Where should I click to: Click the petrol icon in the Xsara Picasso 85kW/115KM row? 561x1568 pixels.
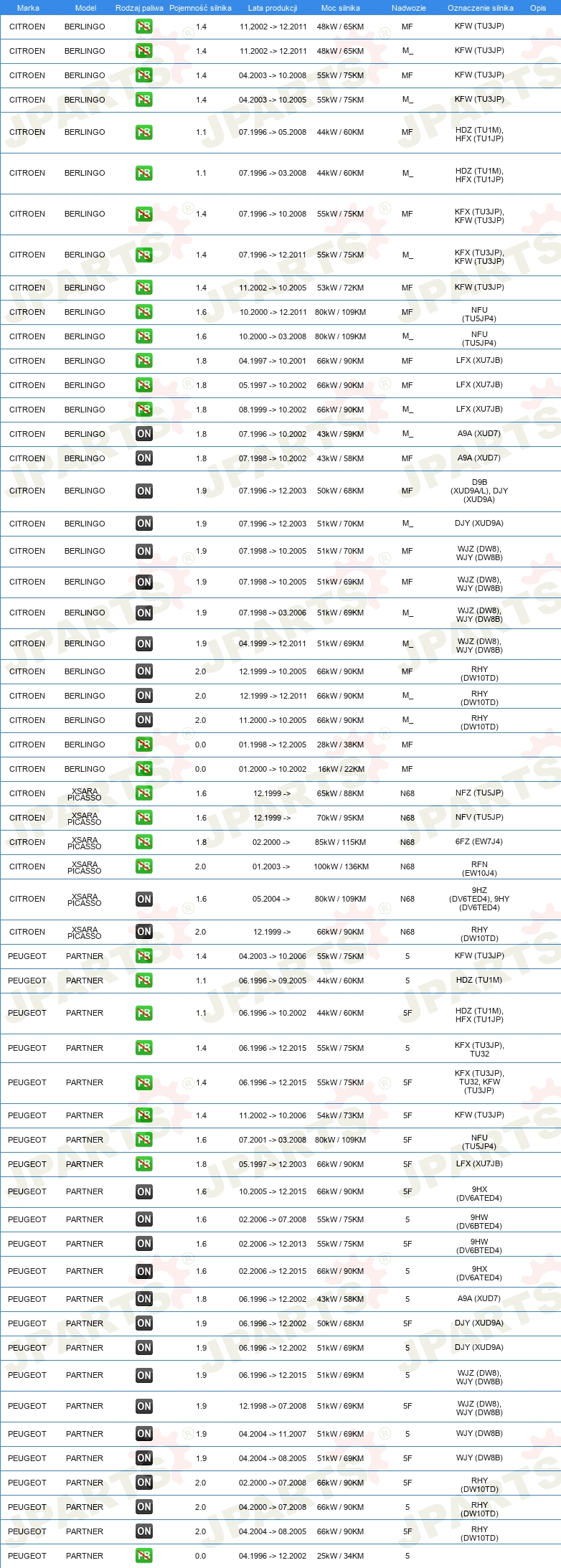(144, 842)
